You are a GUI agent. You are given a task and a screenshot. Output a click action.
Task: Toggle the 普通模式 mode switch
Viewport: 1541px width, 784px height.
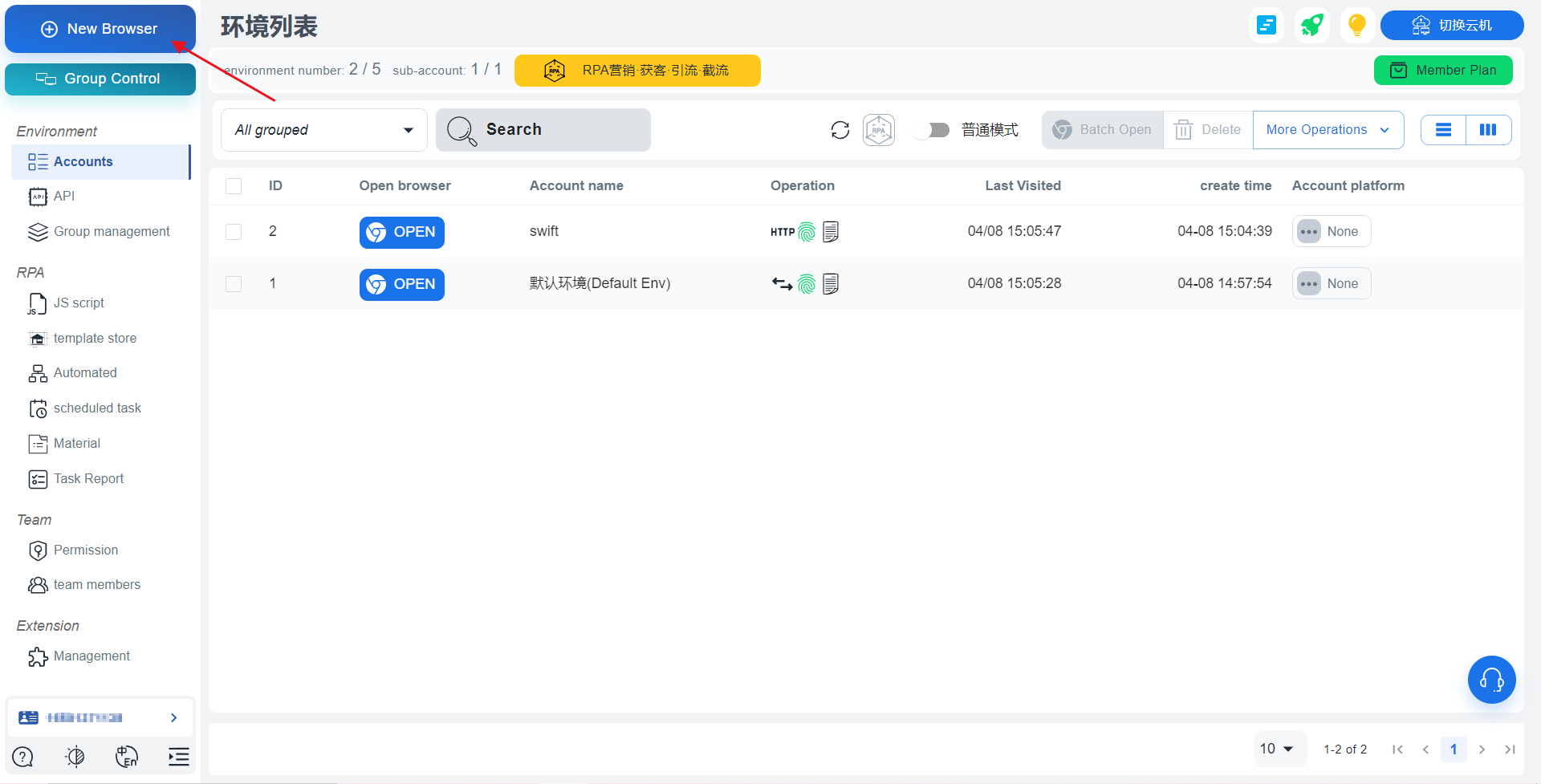pos(932,130)
